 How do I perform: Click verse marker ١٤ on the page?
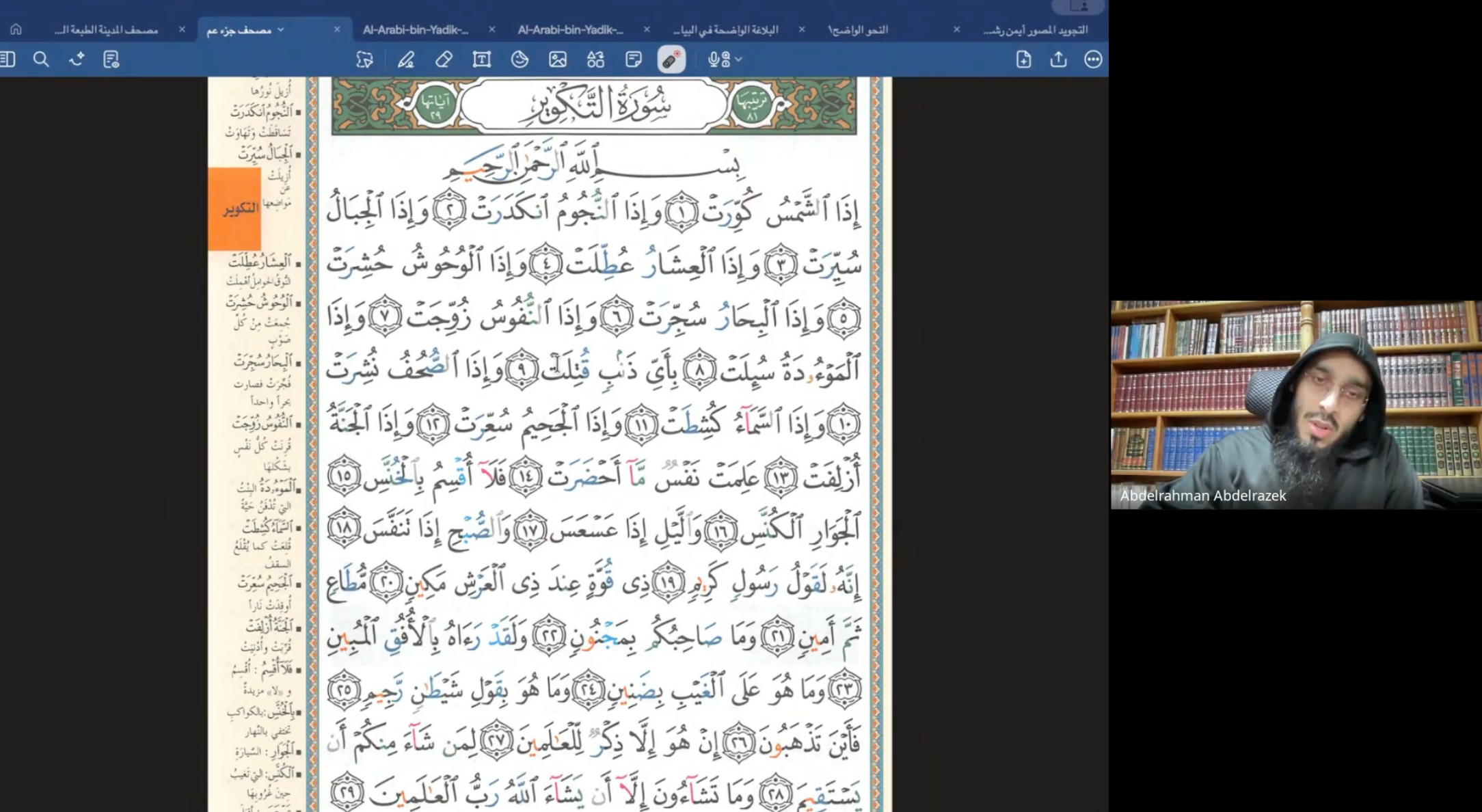[x=525, y=476]
